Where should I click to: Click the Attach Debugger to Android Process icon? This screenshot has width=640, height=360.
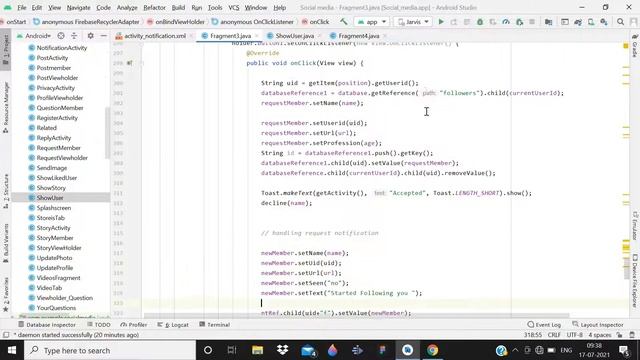coord(519,22)
